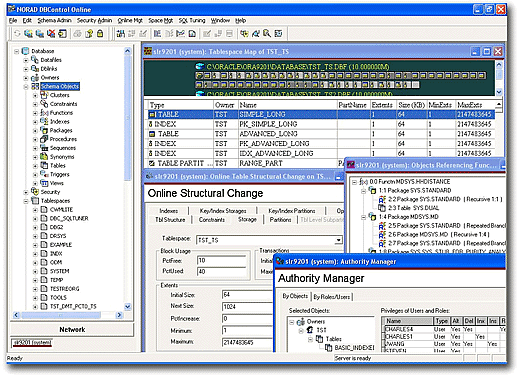Click the PctFree input field
The width and height of the screenshot is (520, 378).
tap(221, 260)
